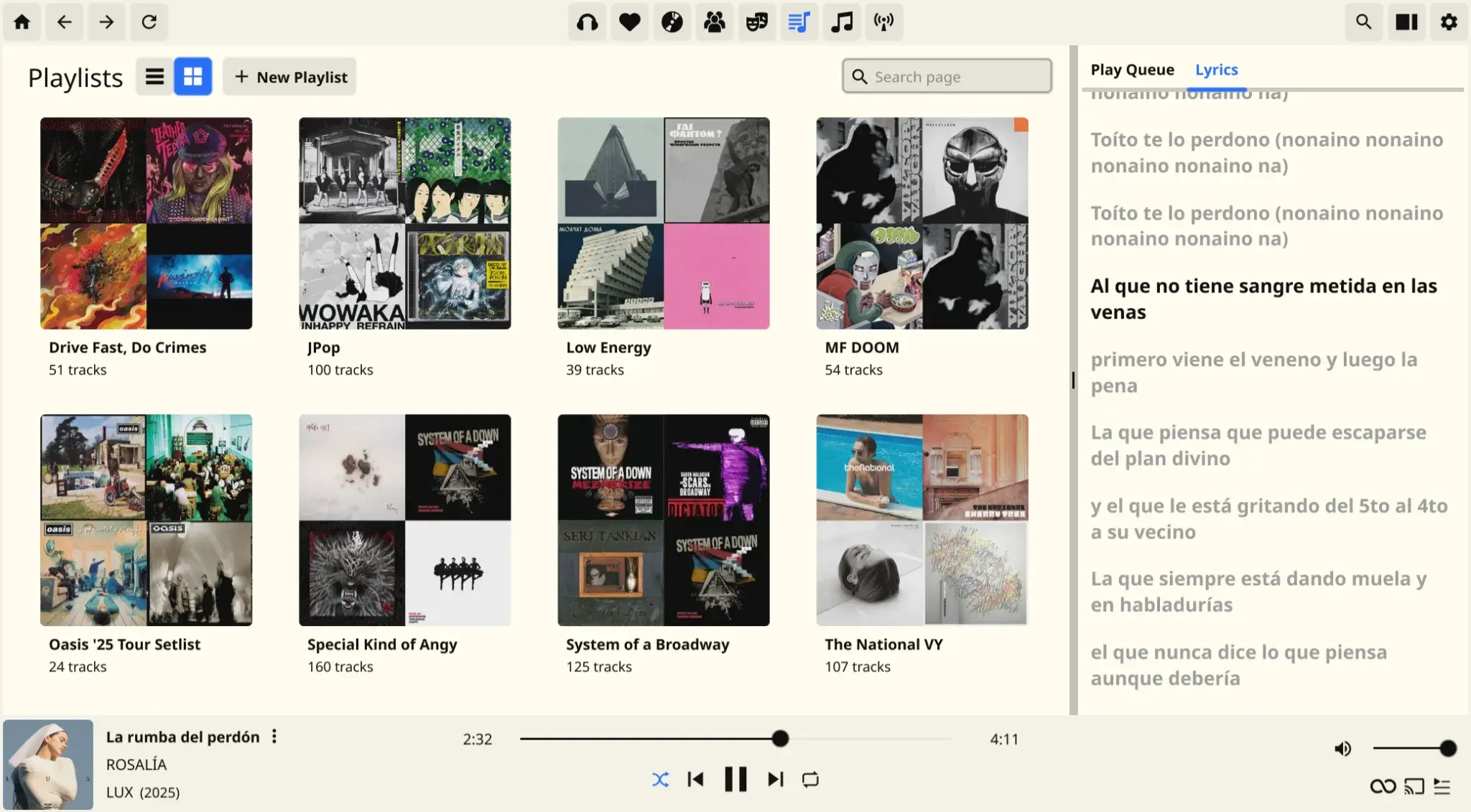
Task: Jump to lyric 'primero viene el veneno'
Action: click(1254, 372)
